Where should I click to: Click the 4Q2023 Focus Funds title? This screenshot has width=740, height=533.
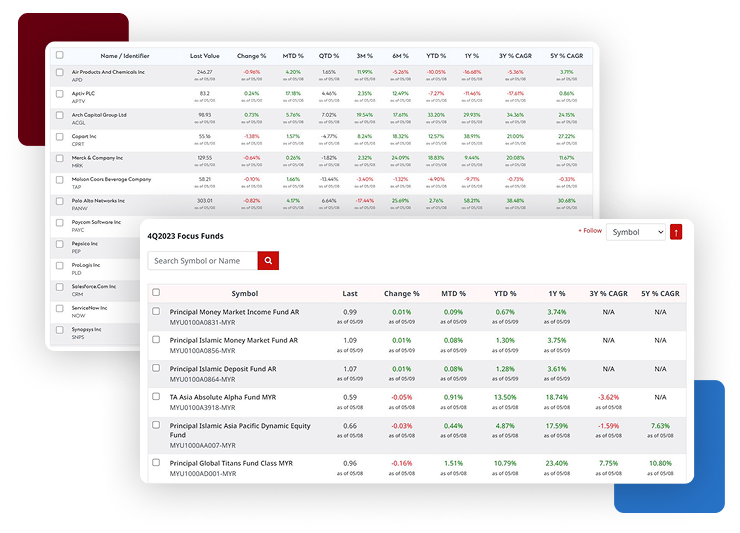[x=185, y=236]
